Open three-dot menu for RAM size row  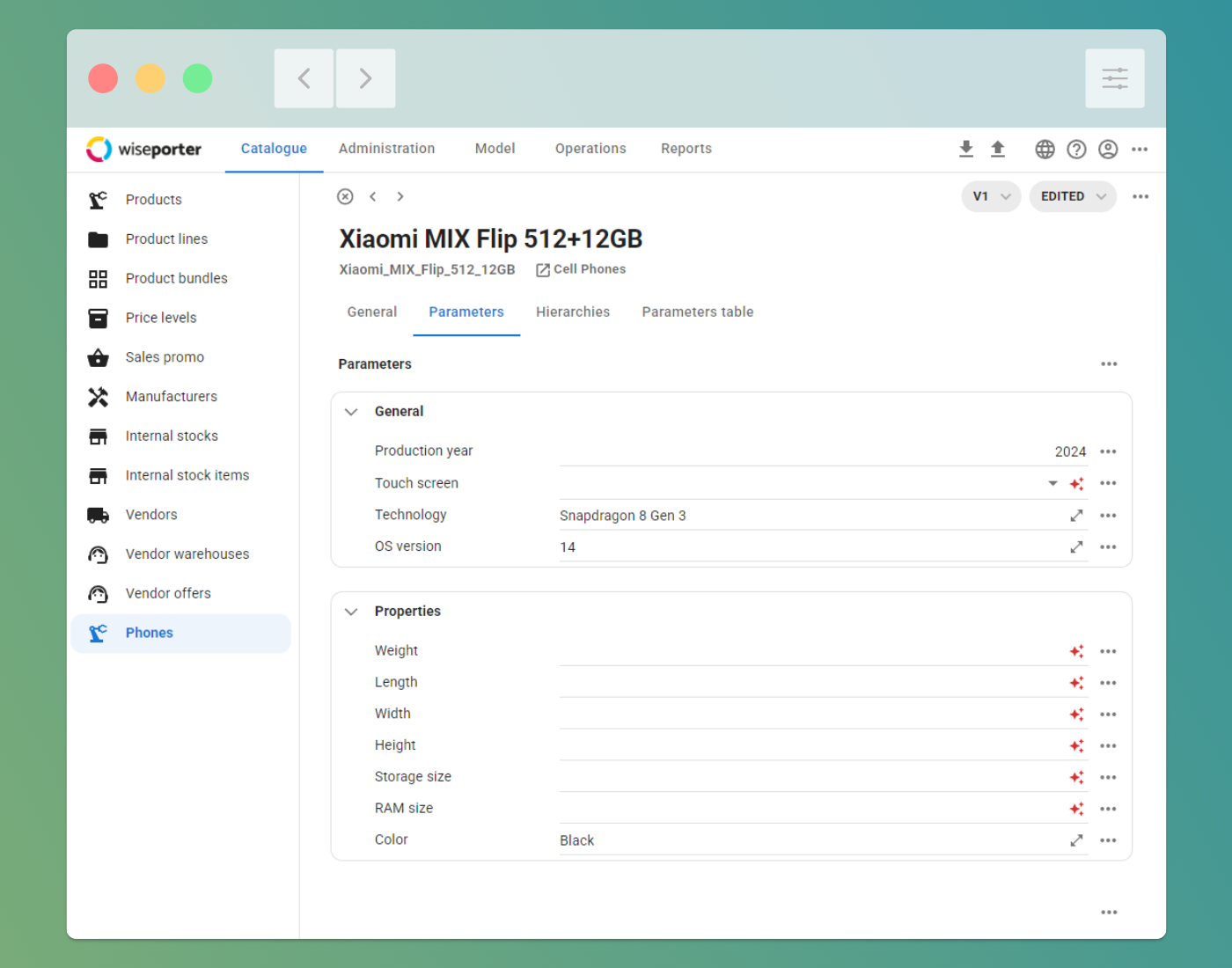tap(1108, 809)
